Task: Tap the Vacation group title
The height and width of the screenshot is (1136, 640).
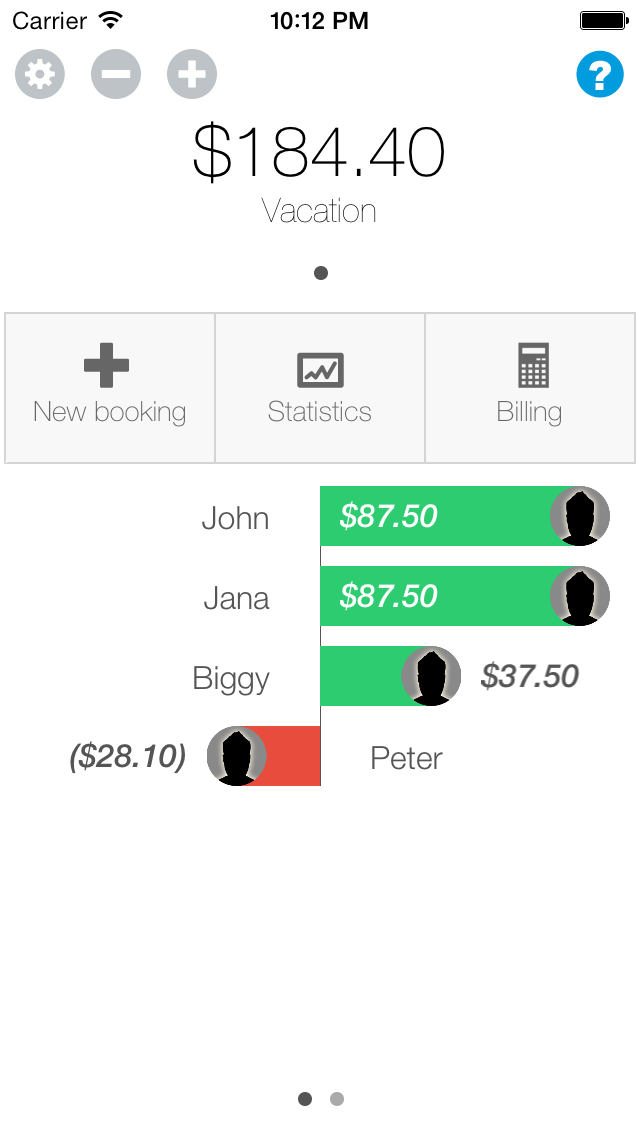Action: click(320, 211)
